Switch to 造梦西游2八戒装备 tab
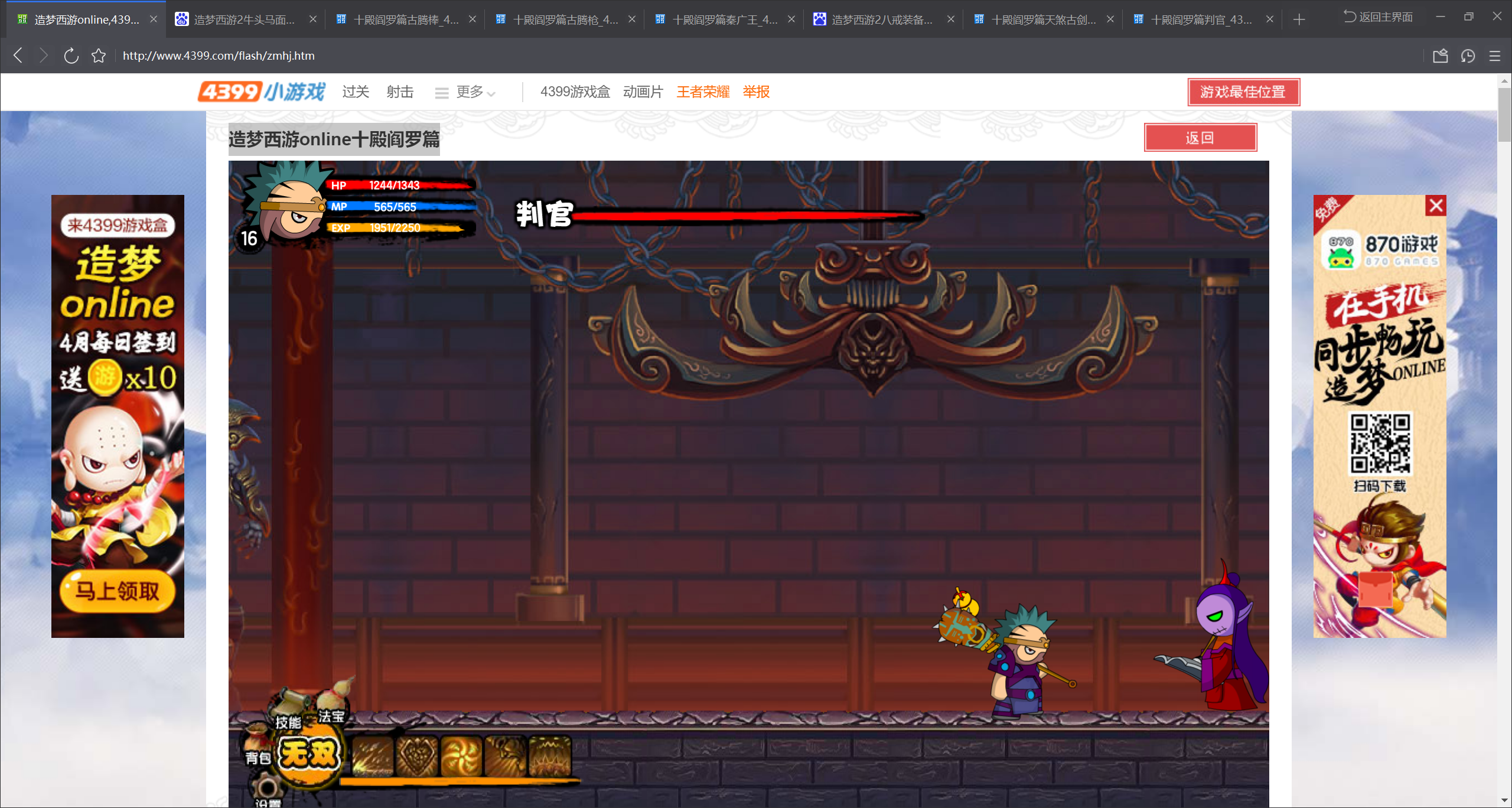 click(883, 19)
